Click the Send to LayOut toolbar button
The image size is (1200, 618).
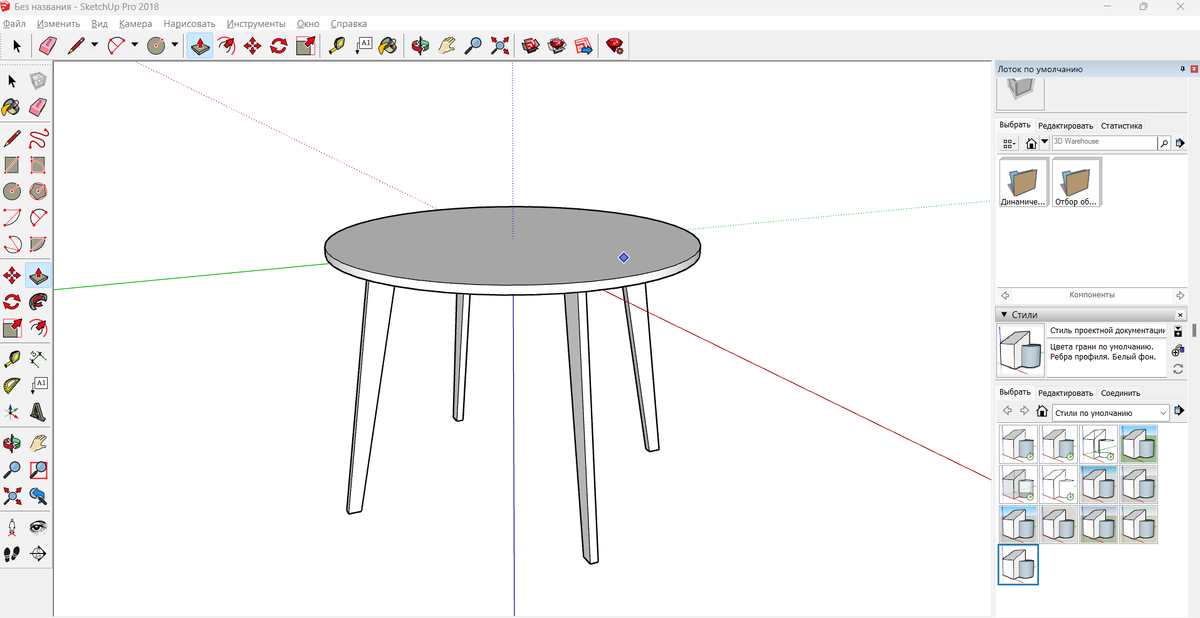[x=583, y=45]
